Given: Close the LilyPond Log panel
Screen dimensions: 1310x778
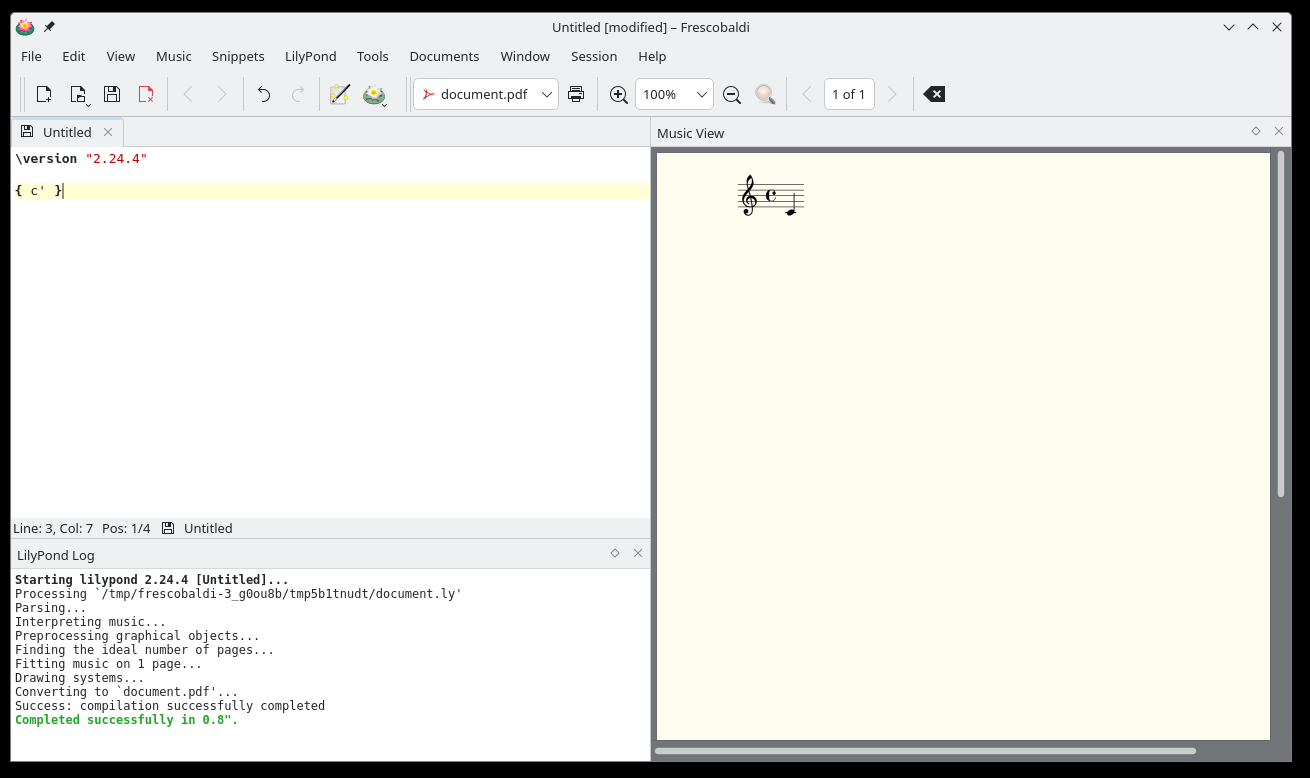Looking at the screenshot, I should [x=638, y=553].
